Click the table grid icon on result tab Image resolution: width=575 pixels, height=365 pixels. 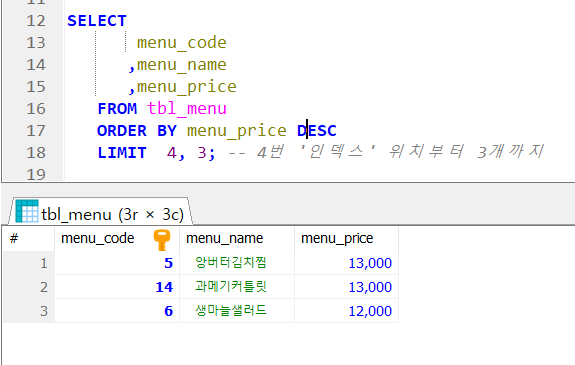27,211
